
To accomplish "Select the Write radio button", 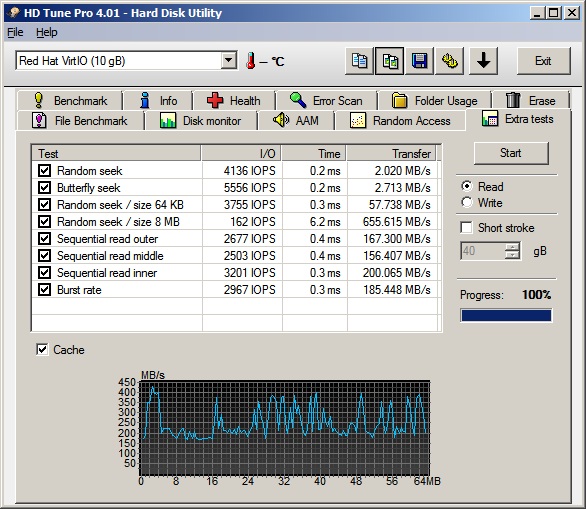I will [x=467, y=202].
